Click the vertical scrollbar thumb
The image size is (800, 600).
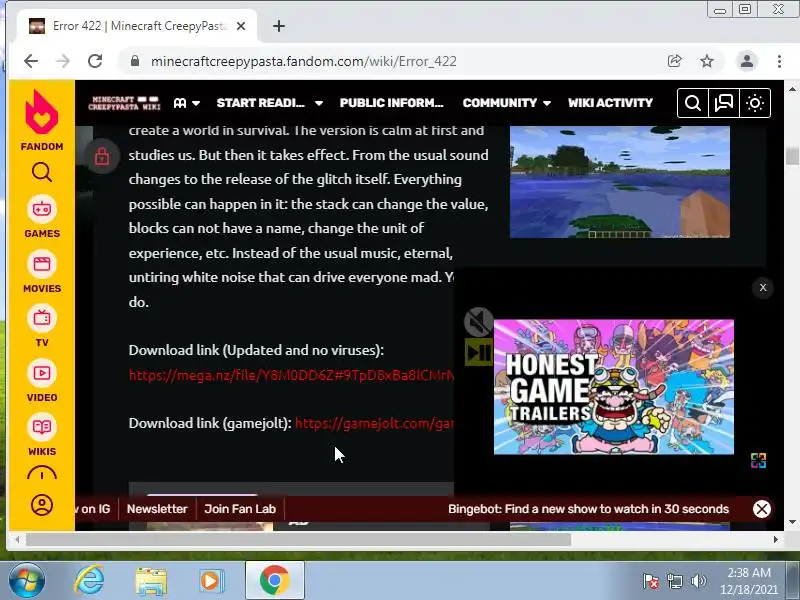[x=792, y=156]
